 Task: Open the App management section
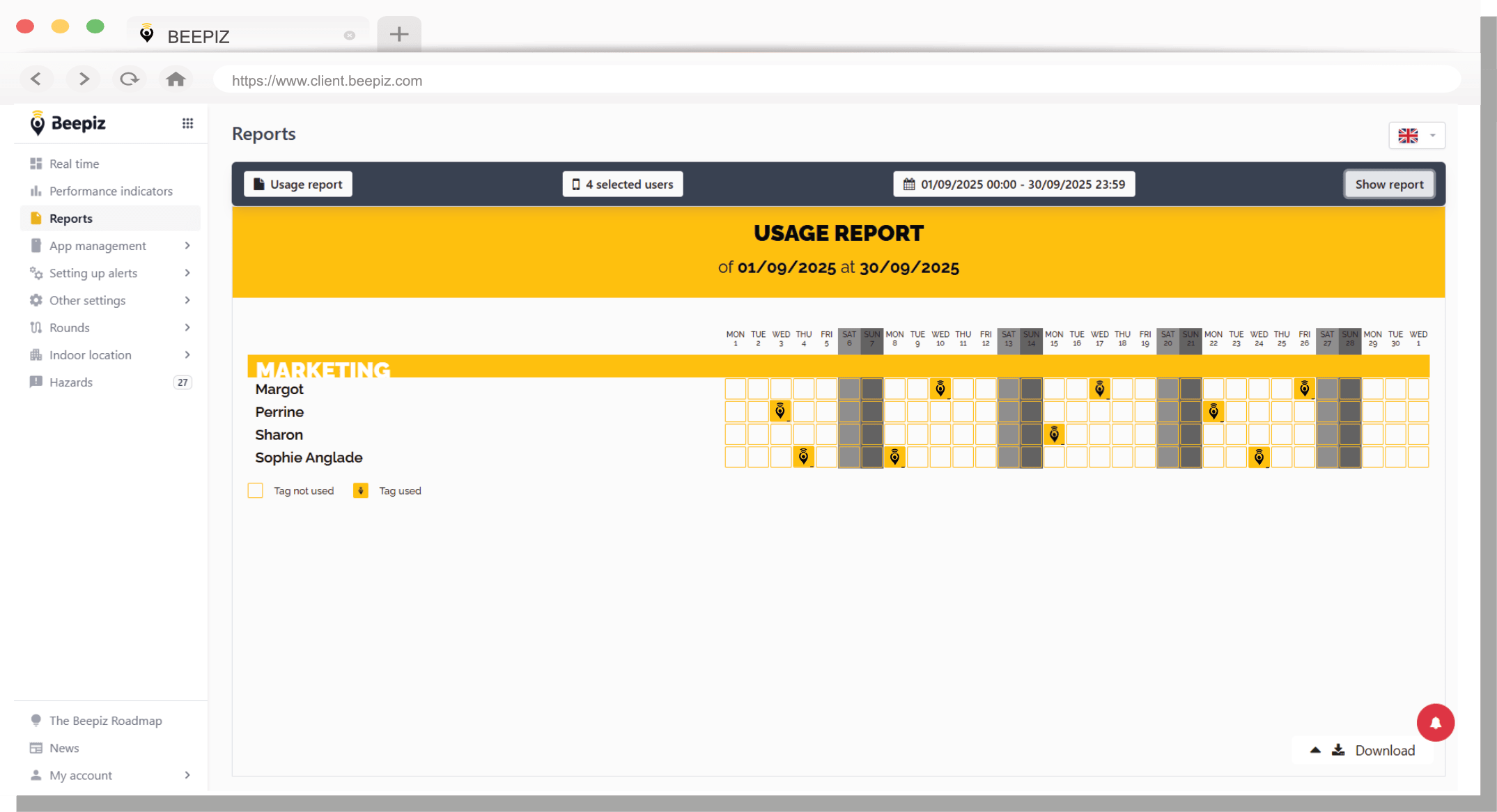click(x=98, y=245)
